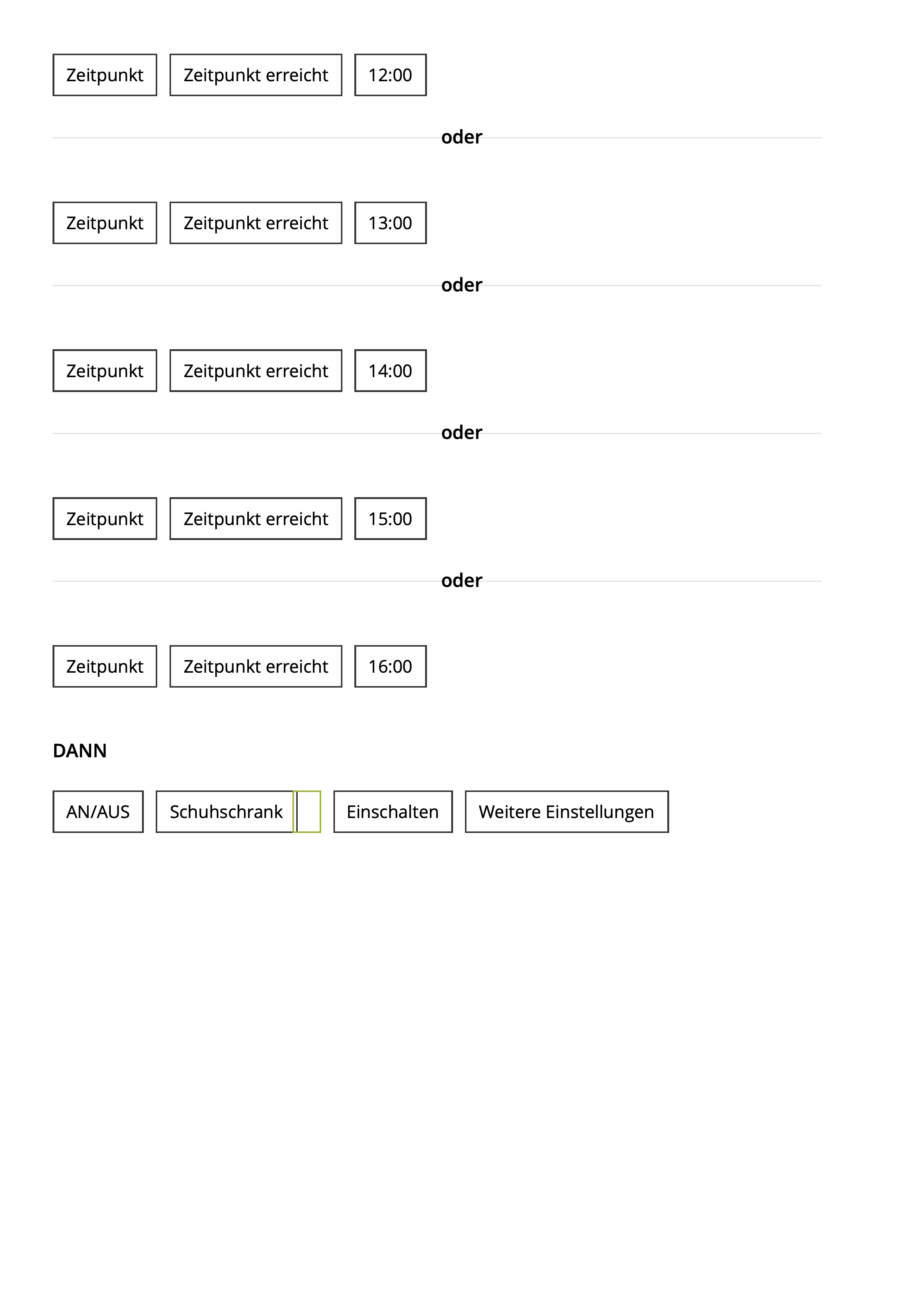Open 'Zeitpunkt erreicht' condition for 13:00

[x=256, y=223]
